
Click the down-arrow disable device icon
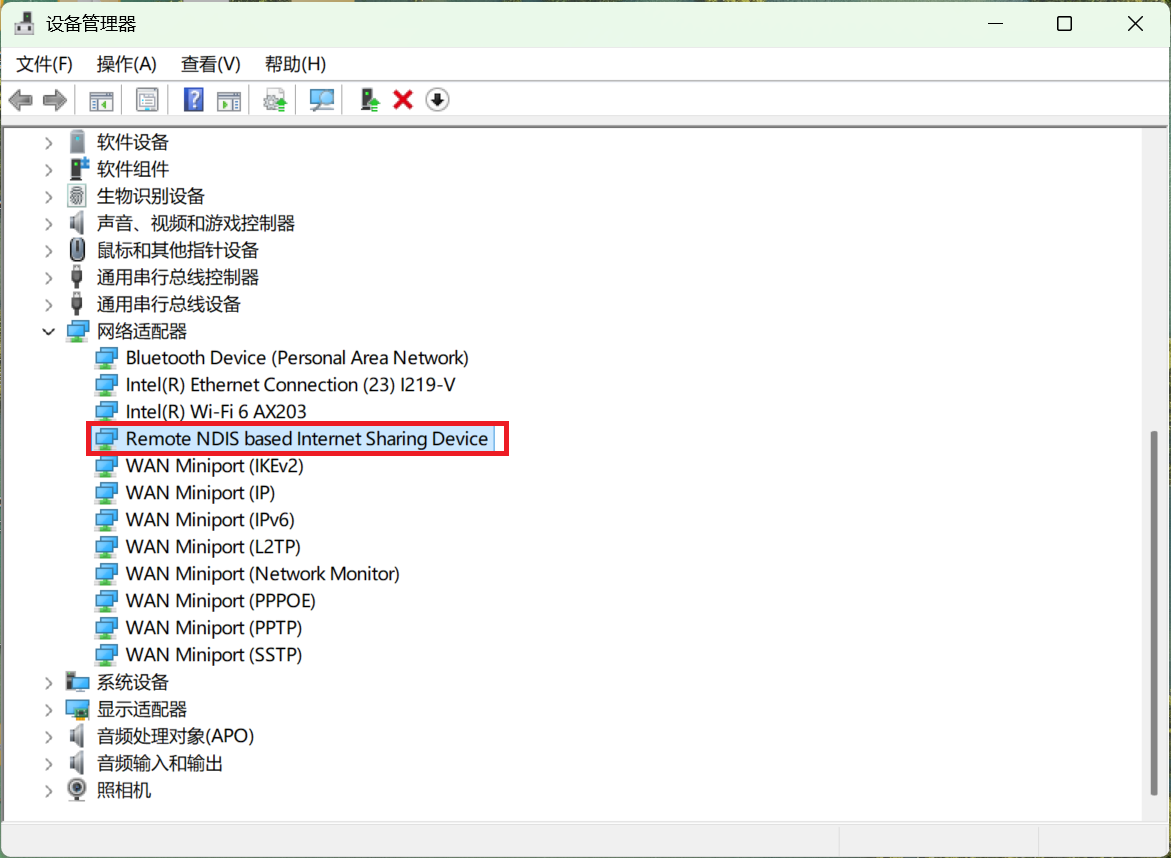coord(438,100)
